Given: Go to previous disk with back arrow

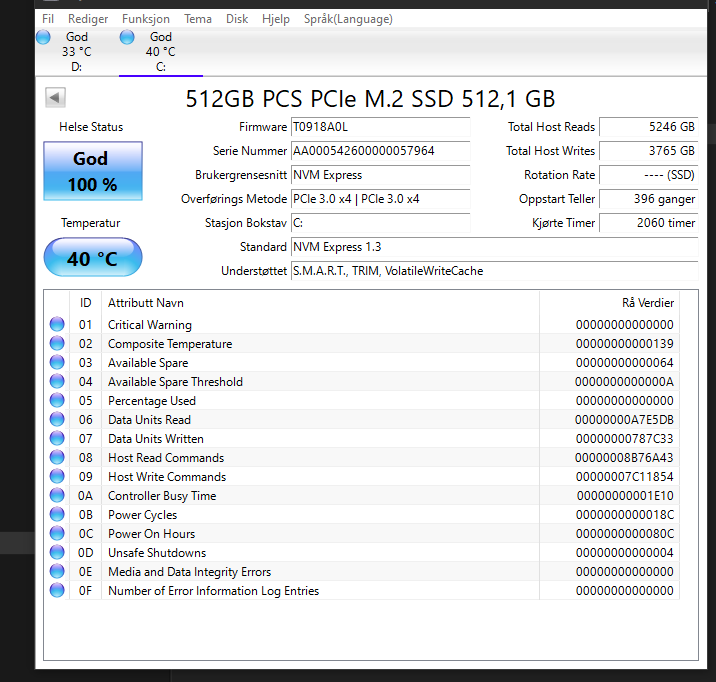Looking at the screenshot, I should click(x=55, y=97).
